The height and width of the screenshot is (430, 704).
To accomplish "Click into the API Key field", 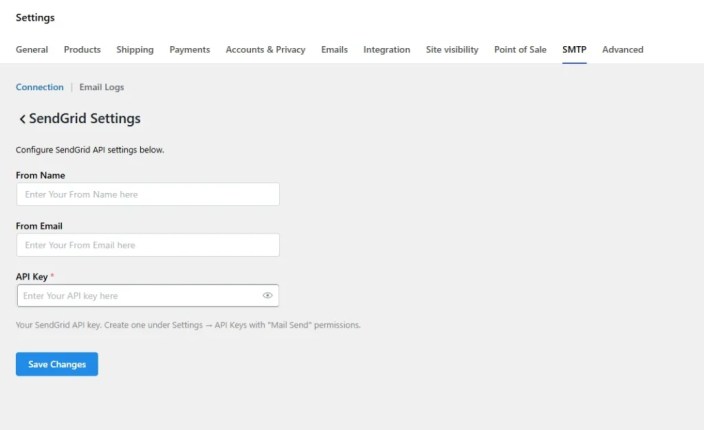I will [148, 295].
